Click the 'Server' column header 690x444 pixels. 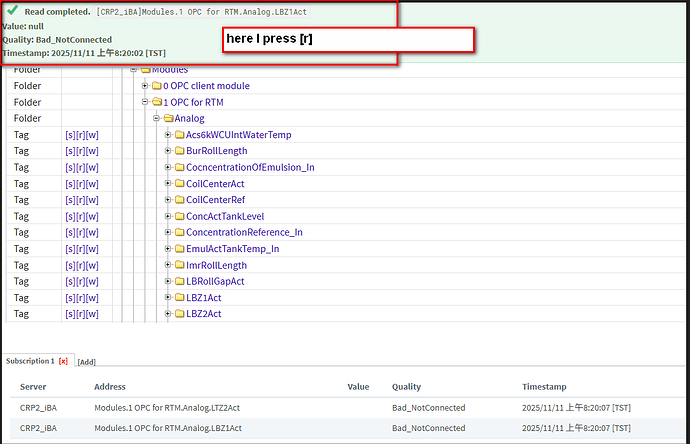pyautogui.click(x=33, y=387)
